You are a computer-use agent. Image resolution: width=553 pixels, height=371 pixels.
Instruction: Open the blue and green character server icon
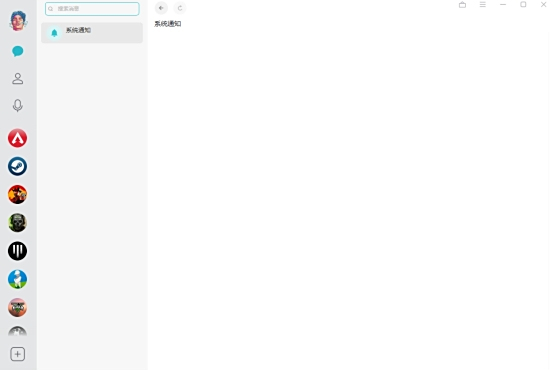click(17, 279)
